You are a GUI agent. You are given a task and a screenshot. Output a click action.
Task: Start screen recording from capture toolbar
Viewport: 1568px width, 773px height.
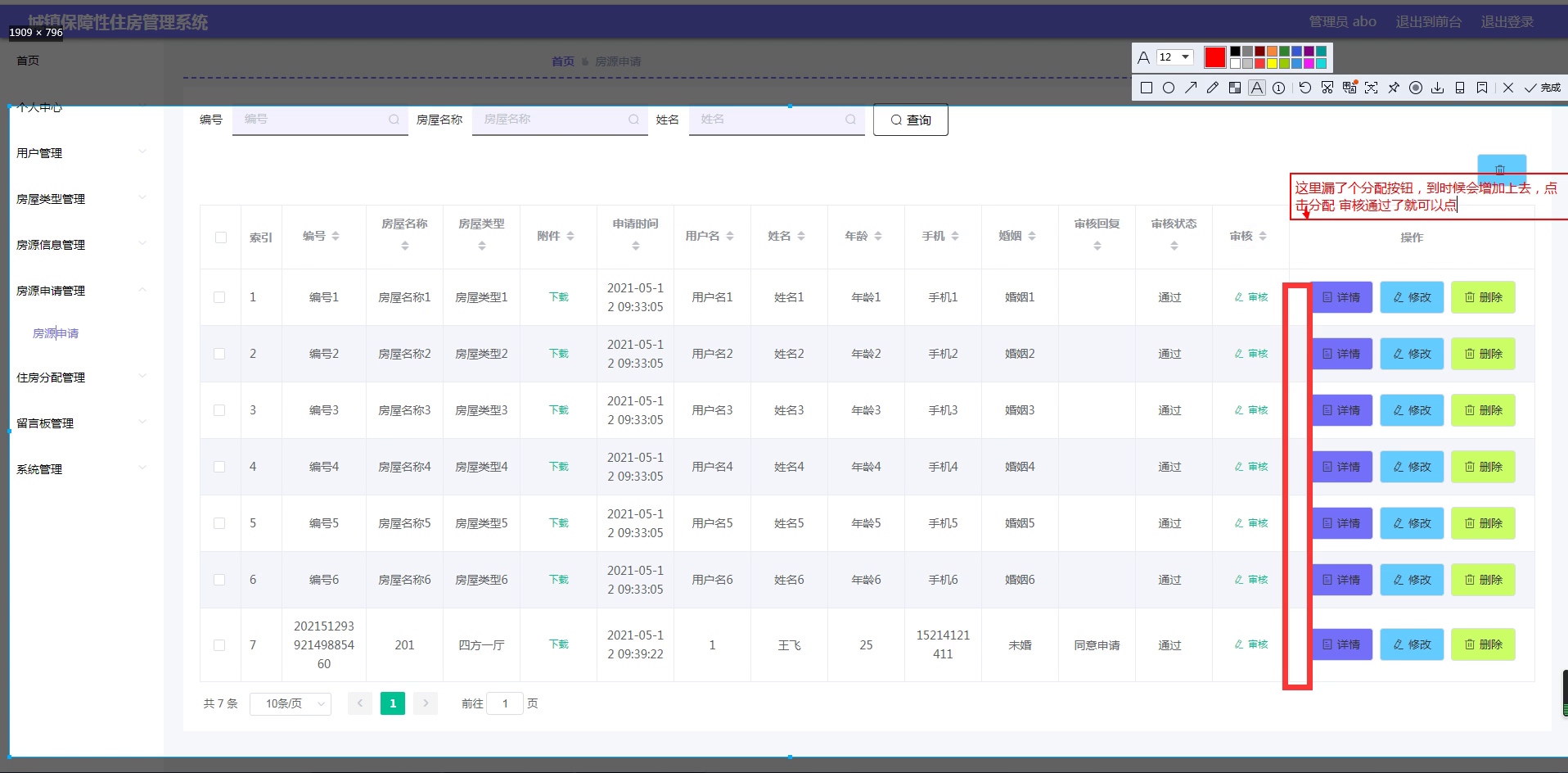(x=1416, y=88)
